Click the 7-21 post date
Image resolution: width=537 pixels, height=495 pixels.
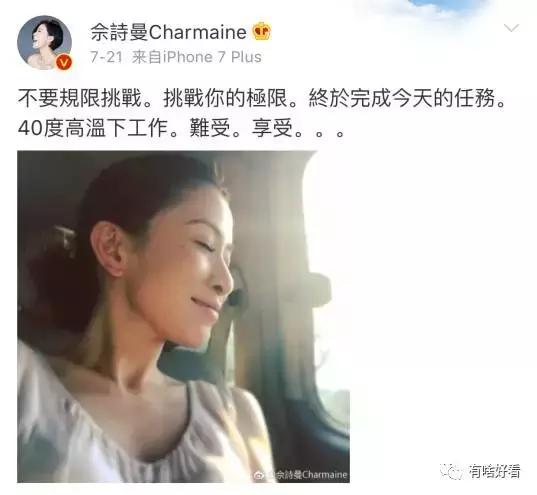coord(106,57)
